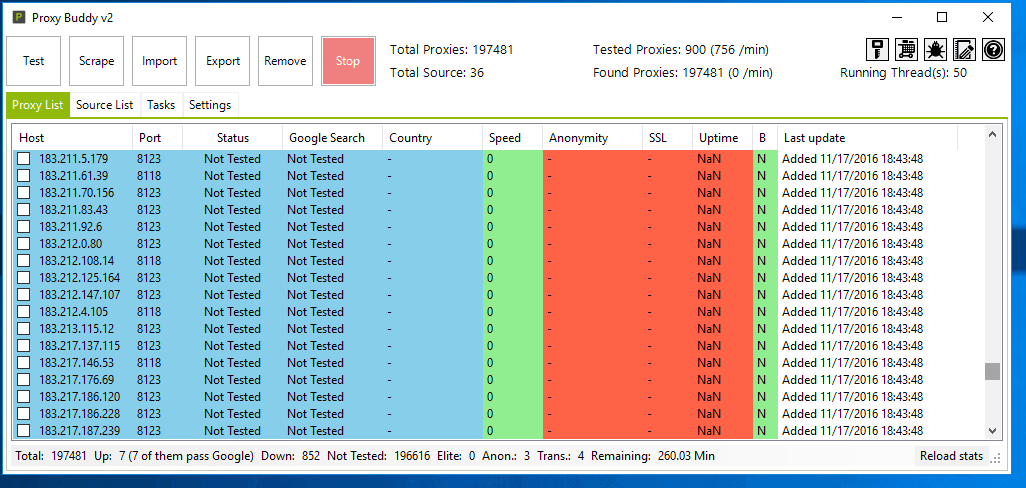The width and height of the screenshot is (1026, 488).
Task: Sort by the Speed column header
Action: click(x=512, y=138)
